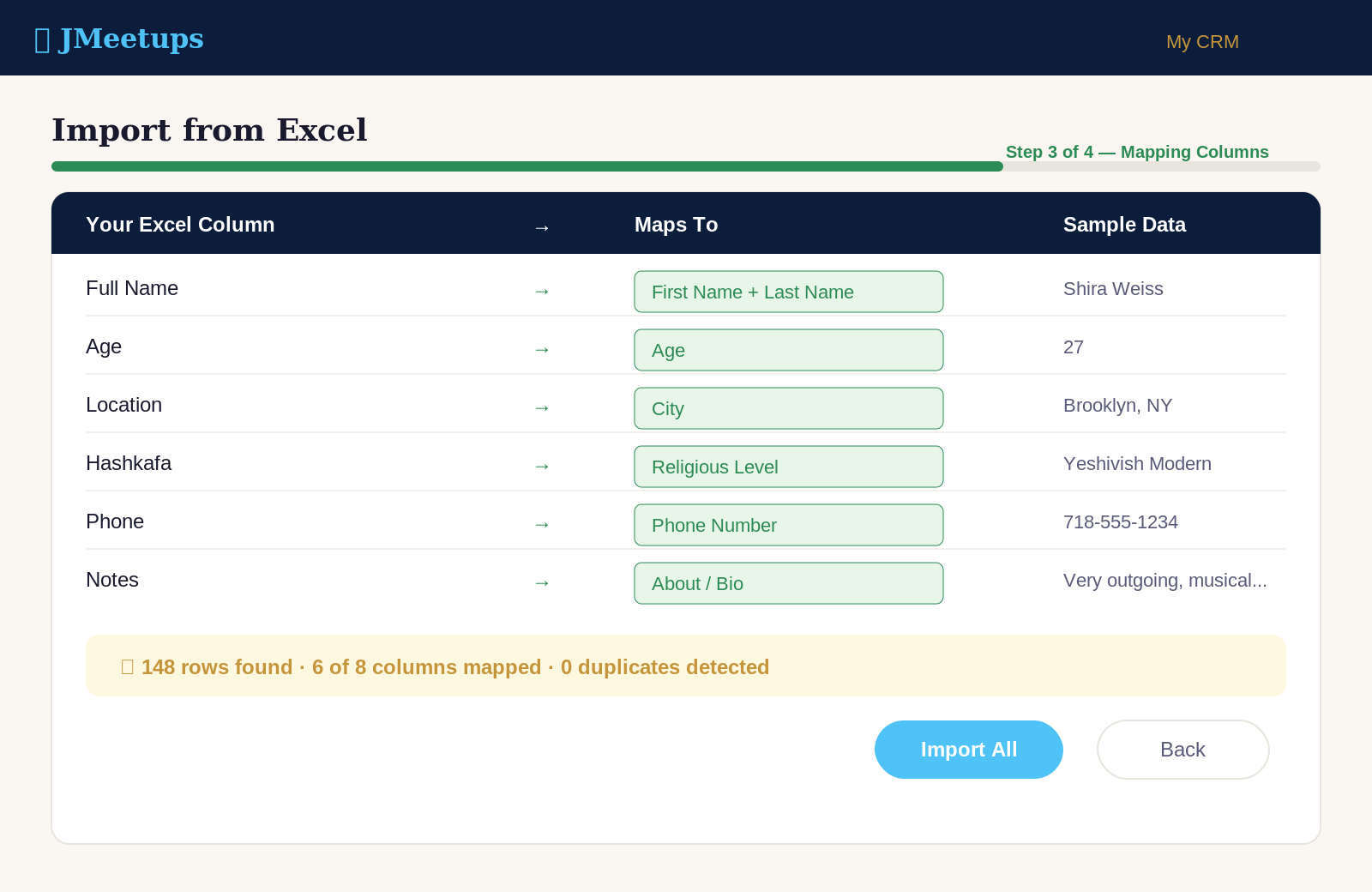Go back using the Back button

(x=1182, y=750)
